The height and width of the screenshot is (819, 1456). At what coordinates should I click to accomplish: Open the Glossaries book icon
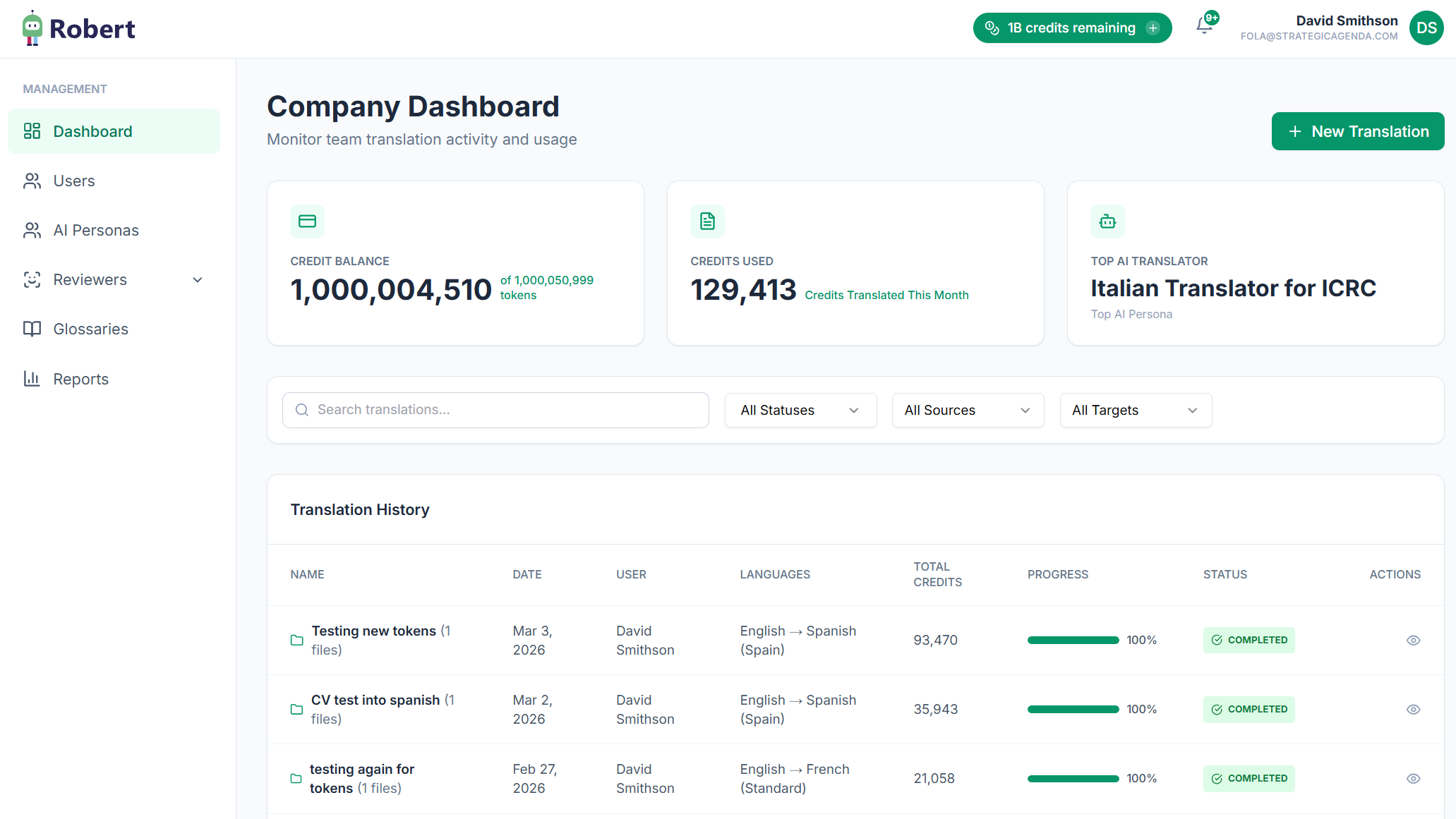pyautogui.click(x=31, y=329)
